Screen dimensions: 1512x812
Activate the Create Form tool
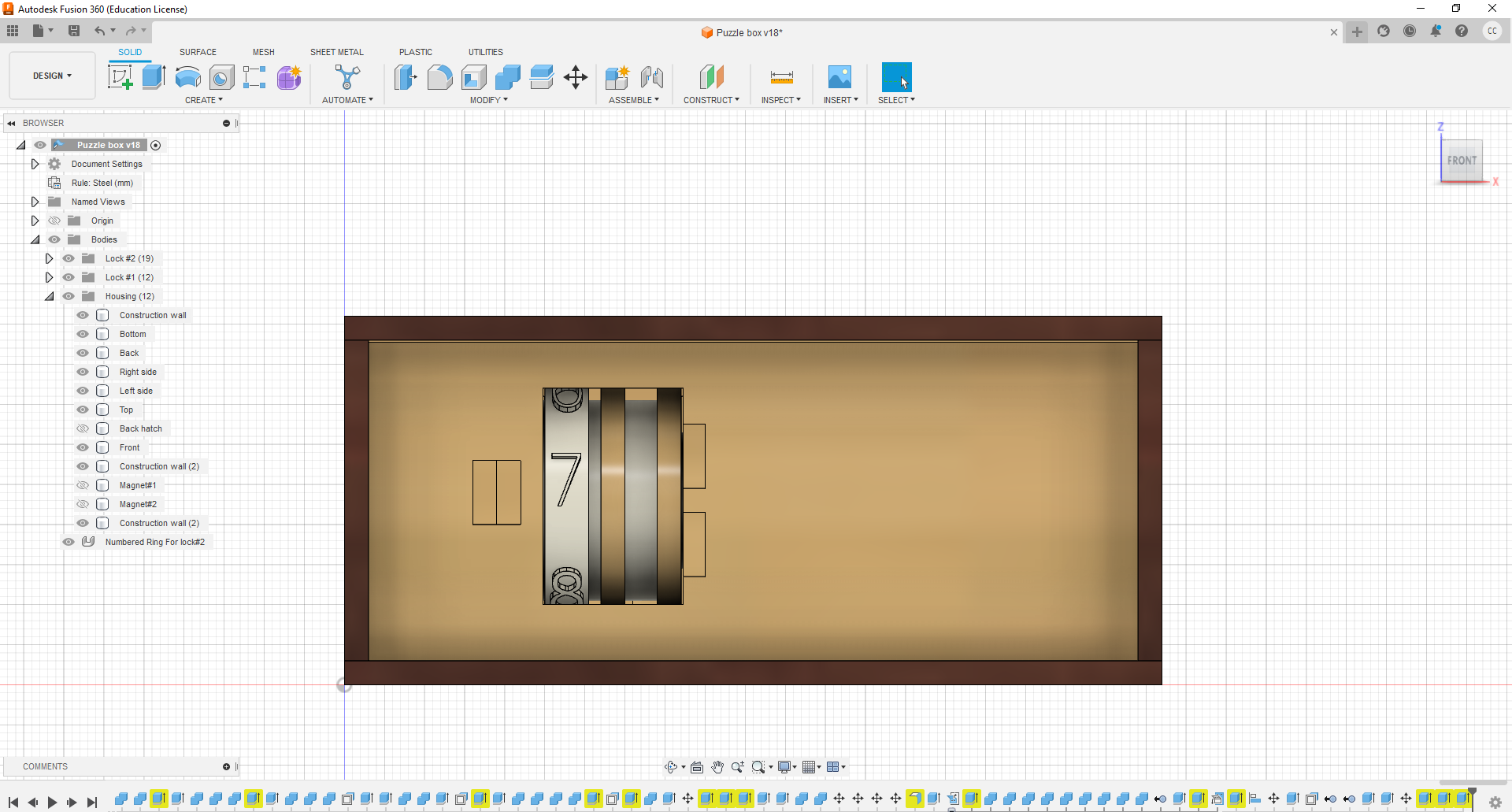click(x=288, y=77)
